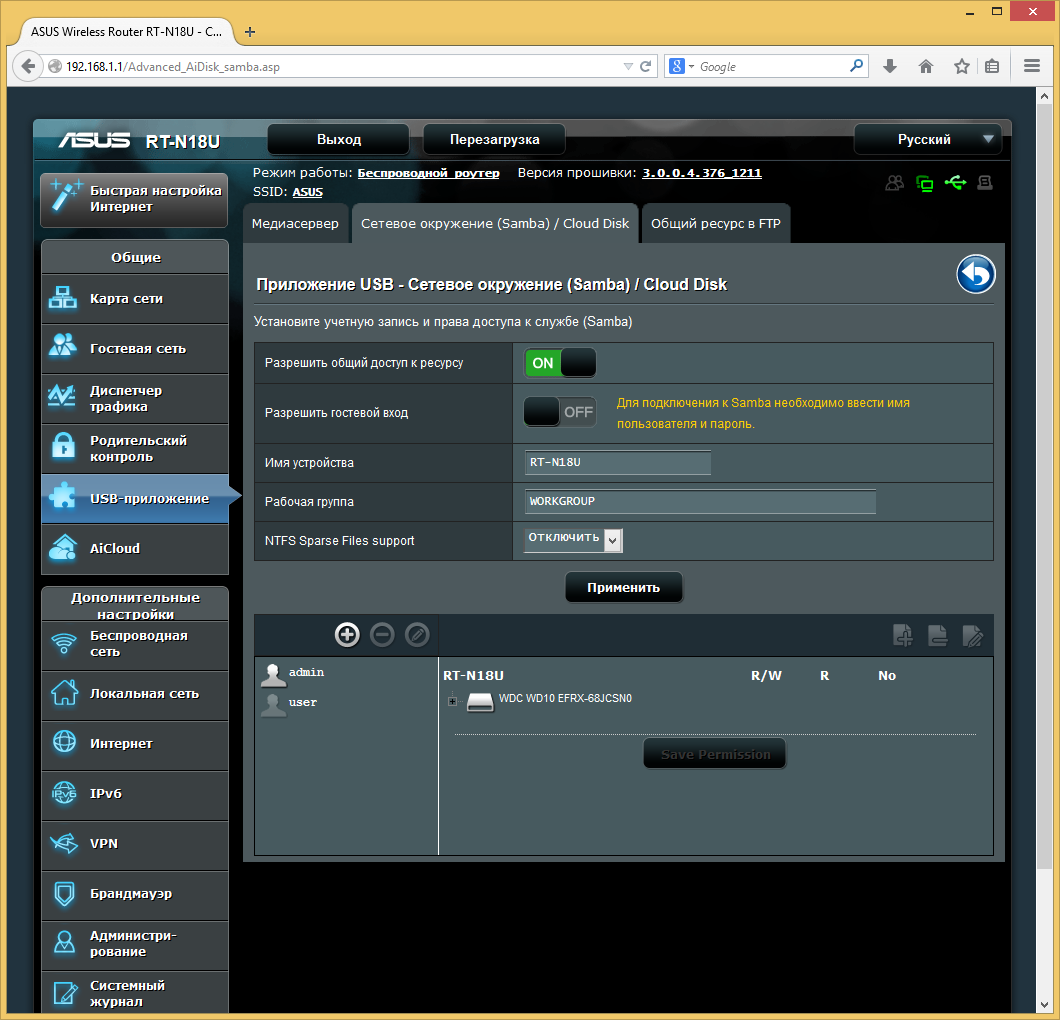The height and width of the screenshot is (1020, 1060).
Task: Click the guest network status icon in header
Action: 894,183
